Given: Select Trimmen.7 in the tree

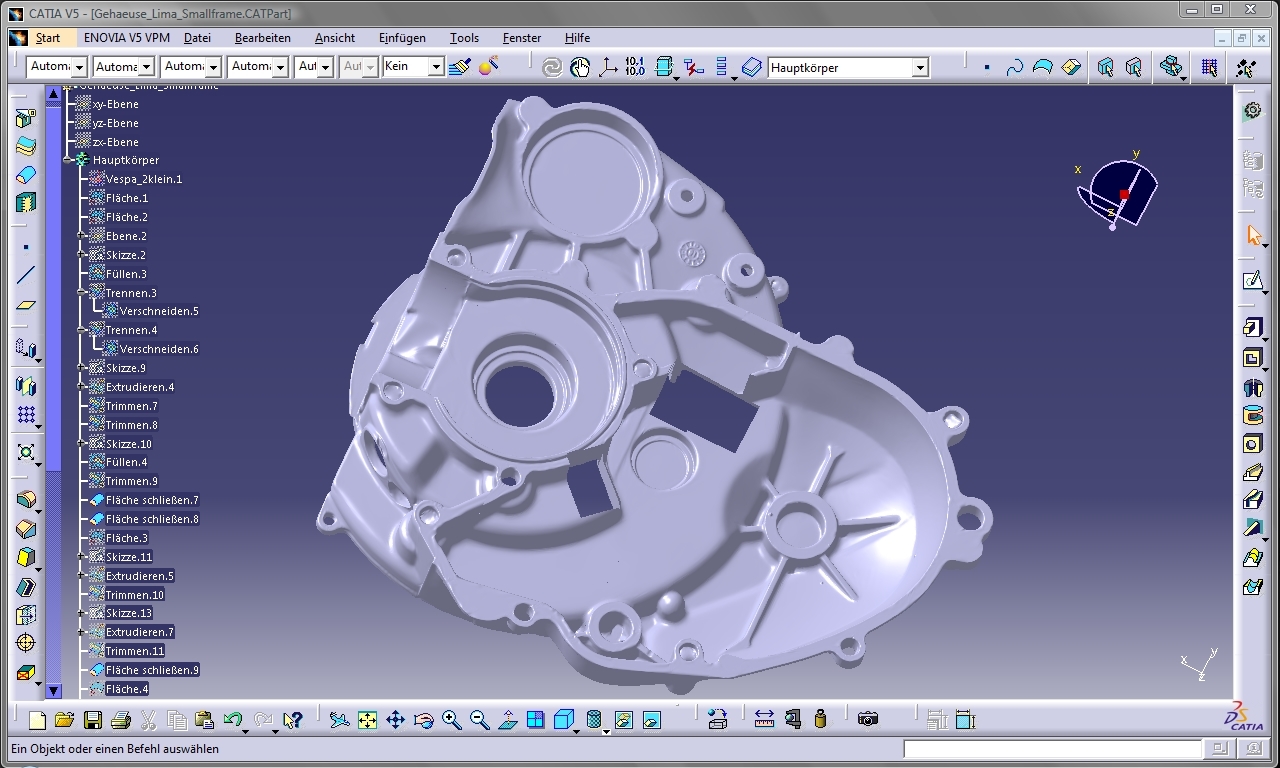Looking at the screenshot, I should pyautogui.click(x=132, y=406).
